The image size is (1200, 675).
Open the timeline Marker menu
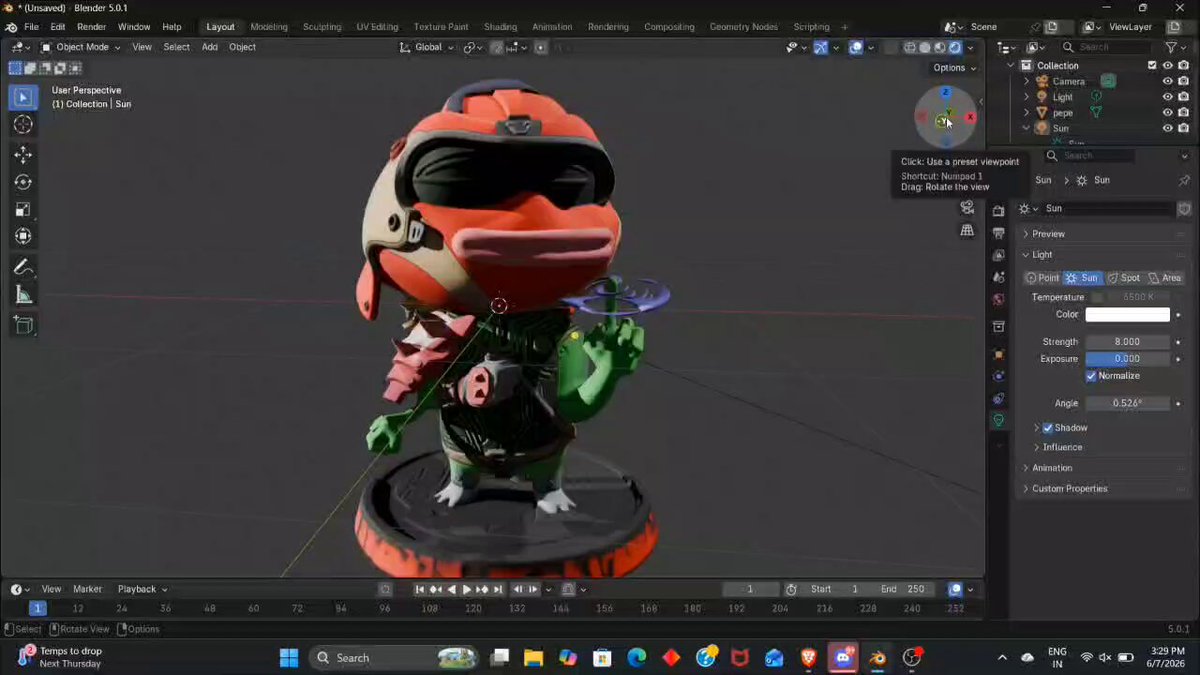click(x=87, y=589)
